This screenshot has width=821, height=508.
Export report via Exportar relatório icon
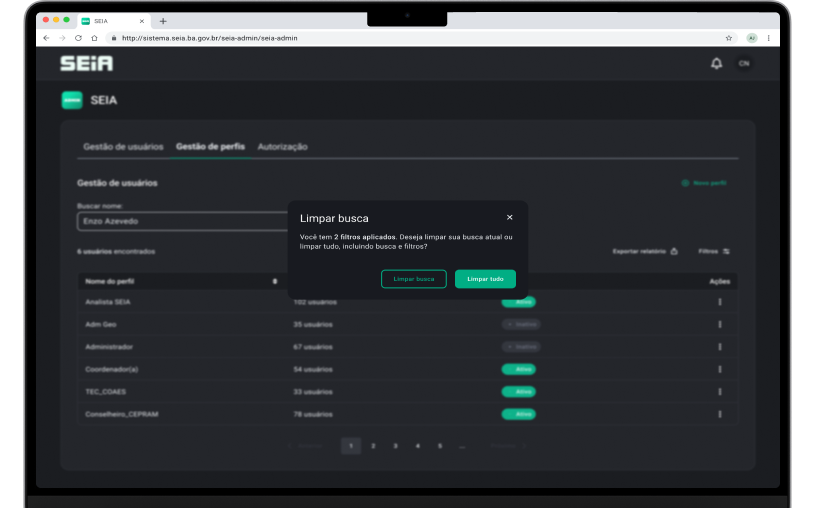[674, 251]
